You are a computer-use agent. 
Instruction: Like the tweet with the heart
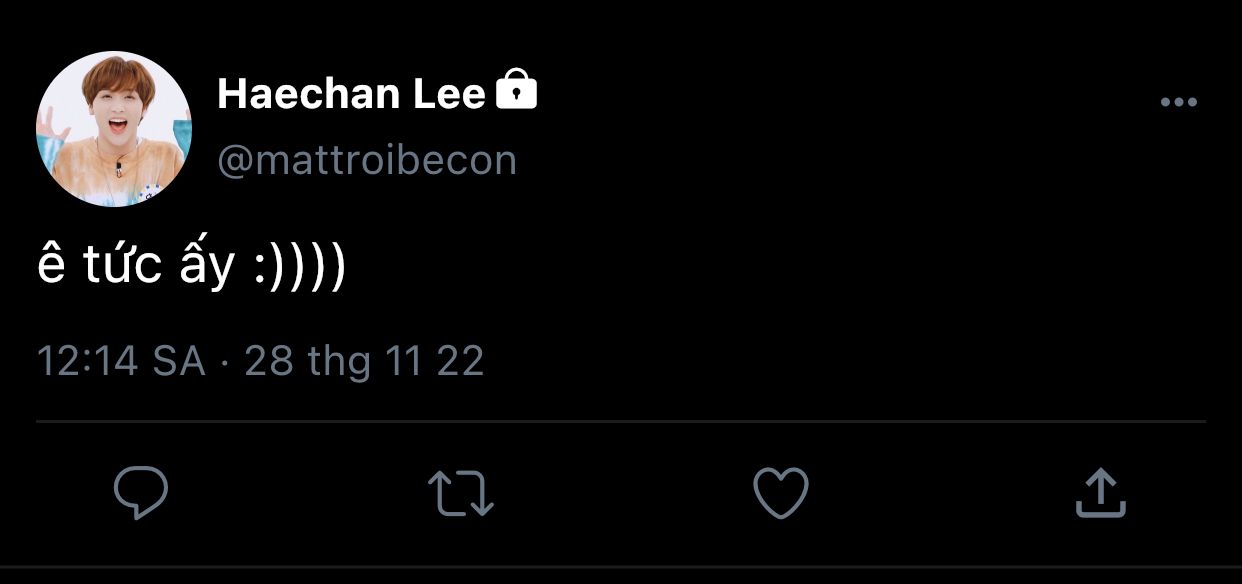click(x=780, y=493)
